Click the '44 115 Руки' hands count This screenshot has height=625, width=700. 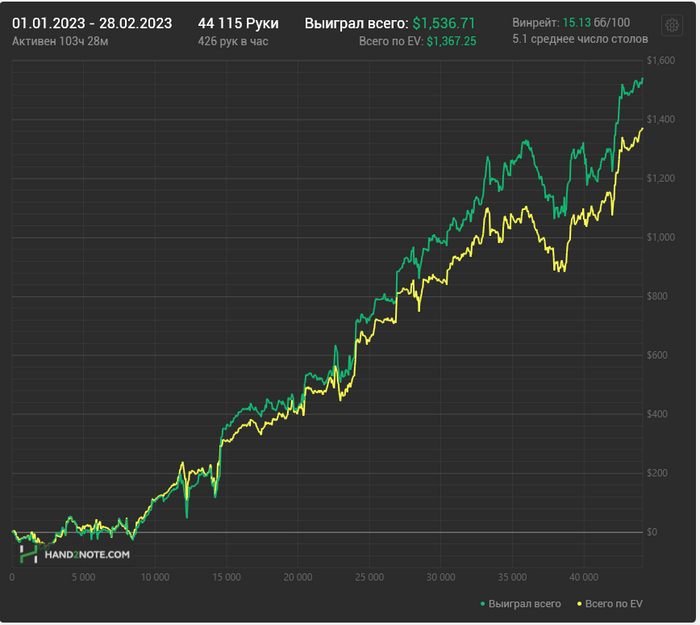(238, 23)
